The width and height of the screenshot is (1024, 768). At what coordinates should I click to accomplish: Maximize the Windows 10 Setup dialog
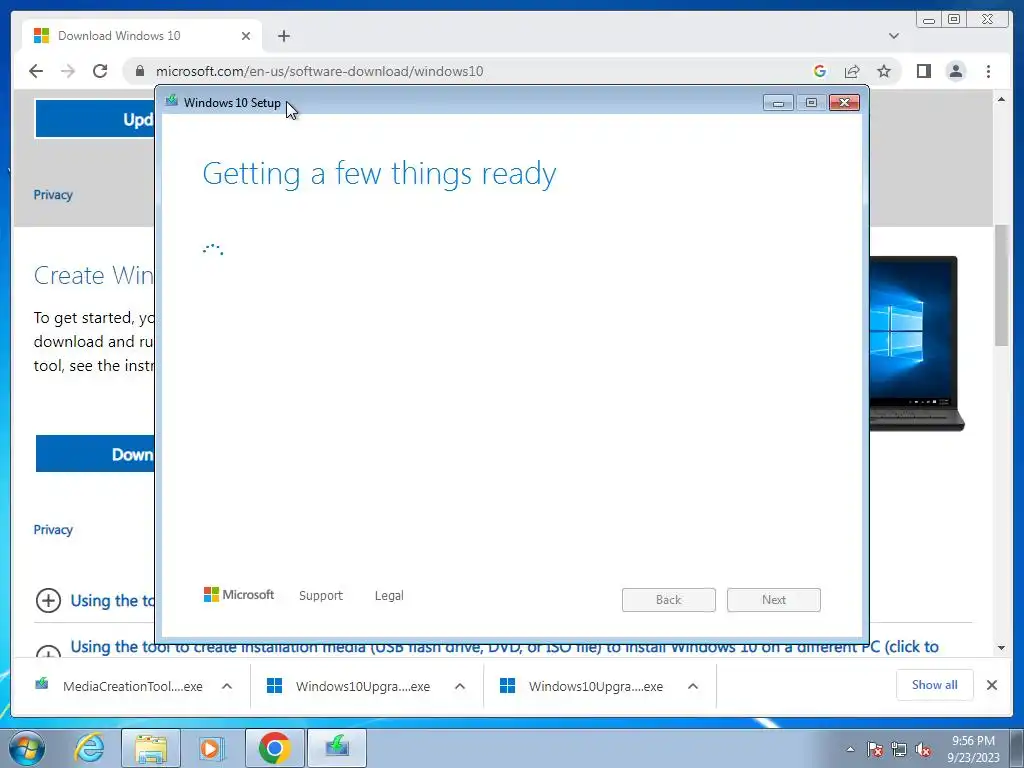click(x=811, y=103)
